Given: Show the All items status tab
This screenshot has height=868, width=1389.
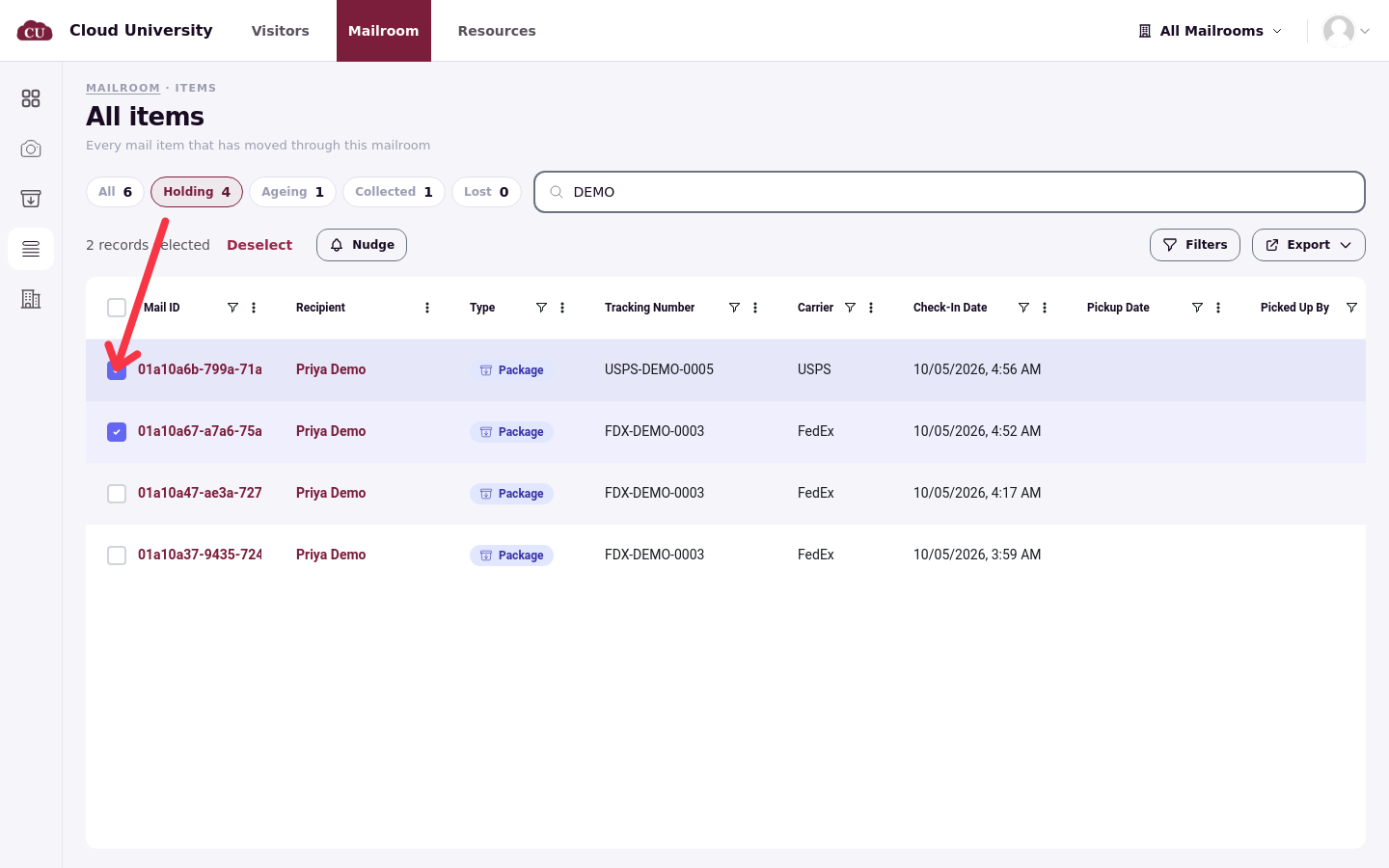Looking at the screenshot, I should (x=115, y=192).
